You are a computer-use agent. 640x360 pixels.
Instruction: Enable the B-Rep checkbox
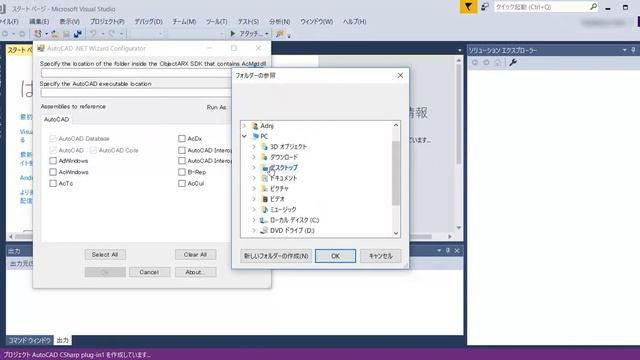point(182,172)
